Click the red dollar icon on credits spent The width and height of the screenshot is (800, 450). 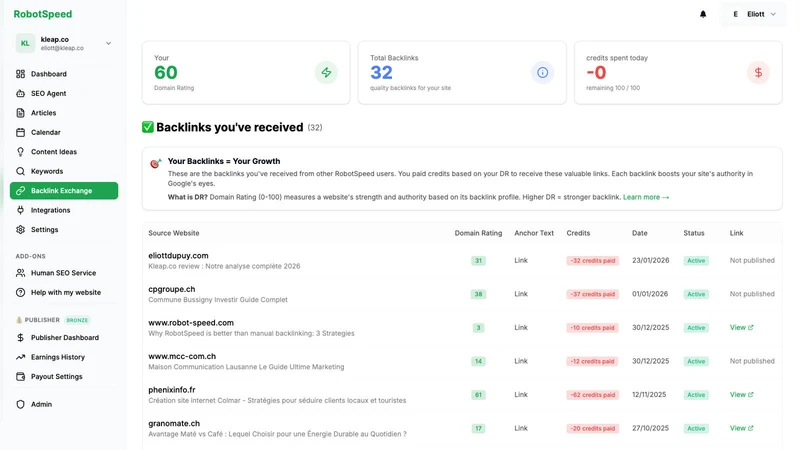(x=758, y=72)
